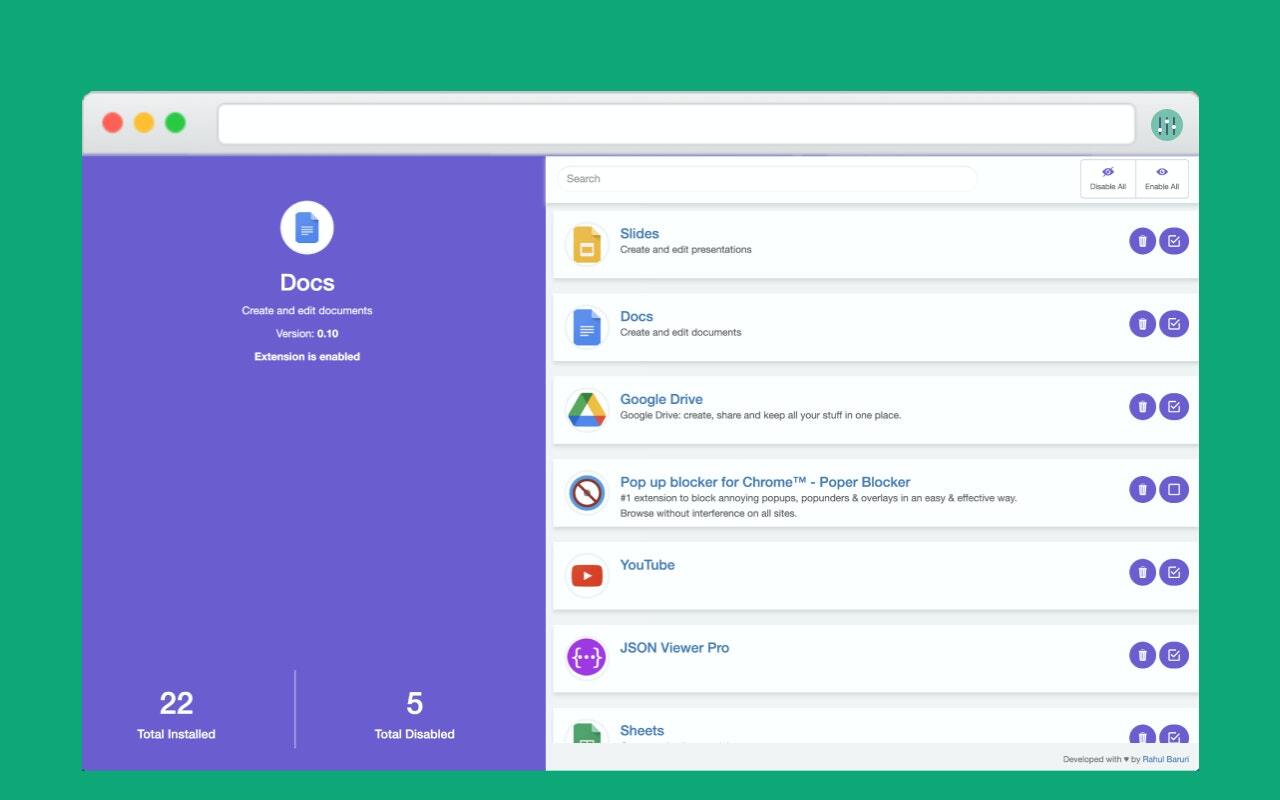Click the Docs heading in details panel
This screenshot has width=1280, height=800.
[x=307, y=283]
